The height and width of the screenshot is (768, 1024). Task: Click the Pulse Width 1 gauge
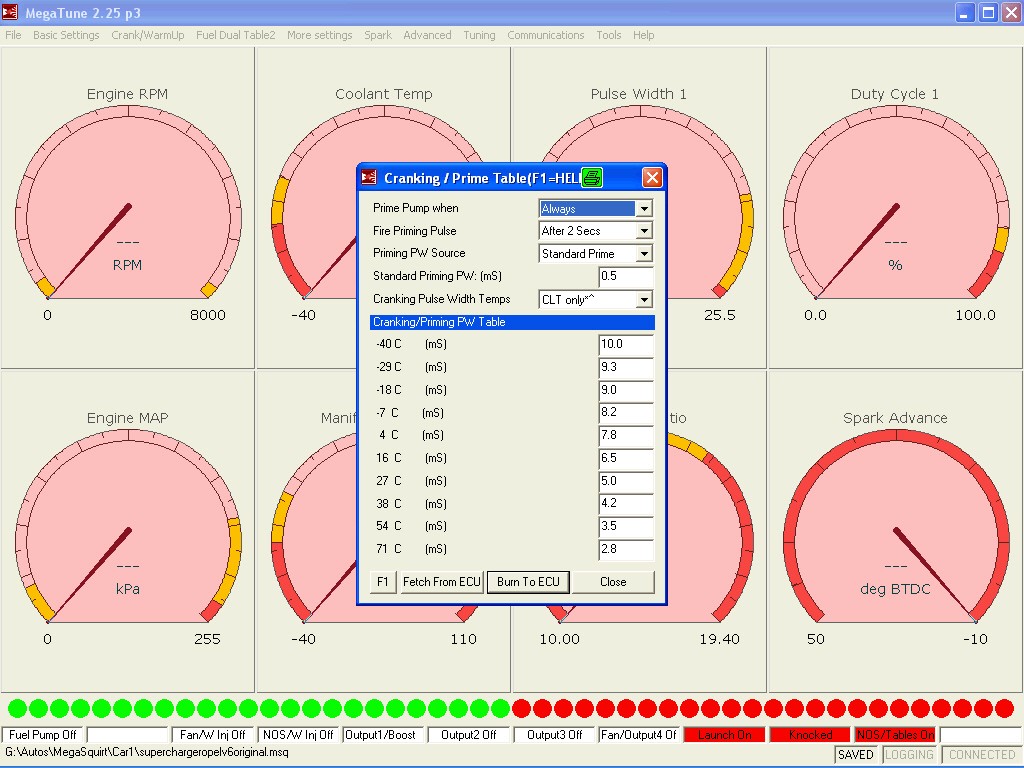pyautogui.click(x=717, y=208)
